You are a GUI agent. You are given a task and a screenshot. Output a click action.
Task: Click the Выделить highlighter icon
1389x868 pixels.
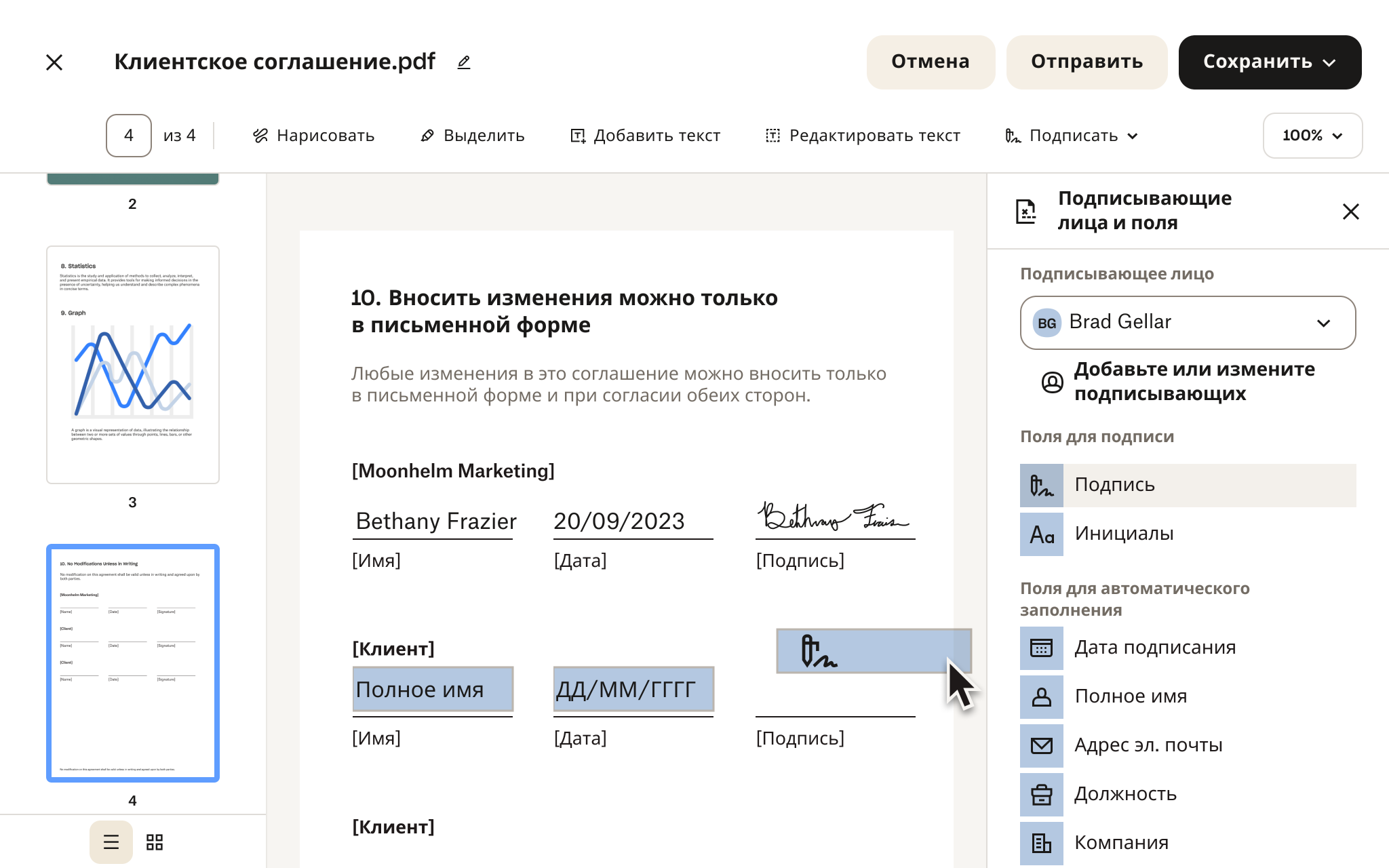click(x=427, y=136)
